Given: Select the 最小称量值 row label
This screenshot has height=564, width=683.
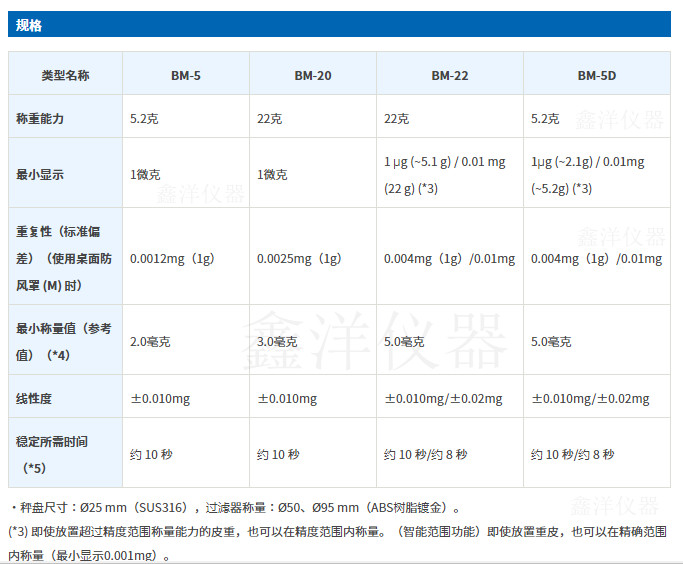Looking at the screenshot, I should (x=64, y=341).
